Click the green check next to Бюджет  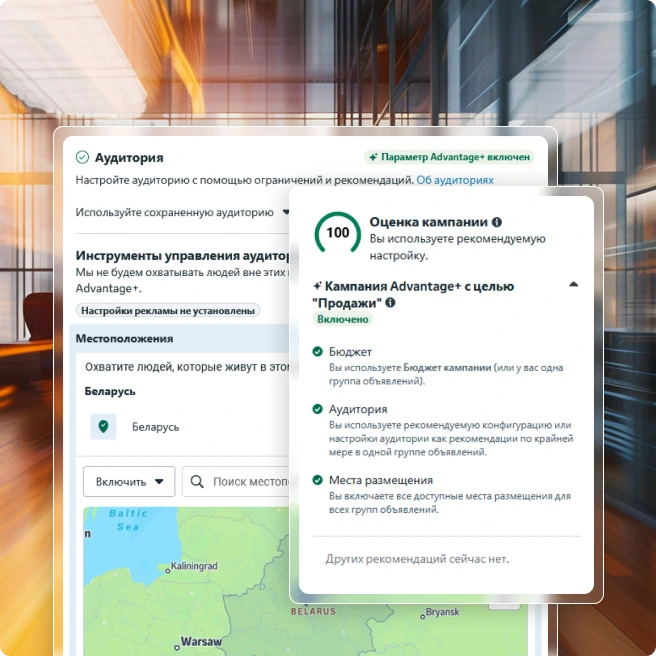coord(318,352)
